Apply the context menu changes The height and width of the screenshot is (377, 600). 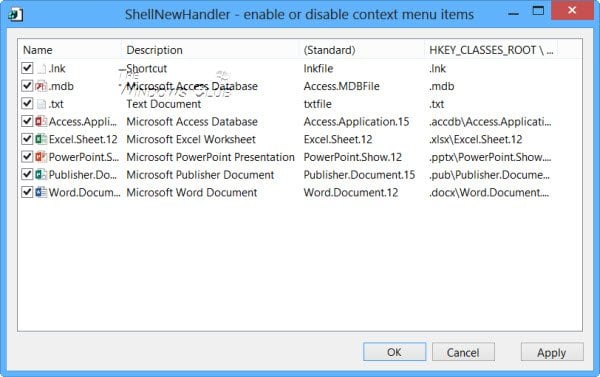click(552, 352)
